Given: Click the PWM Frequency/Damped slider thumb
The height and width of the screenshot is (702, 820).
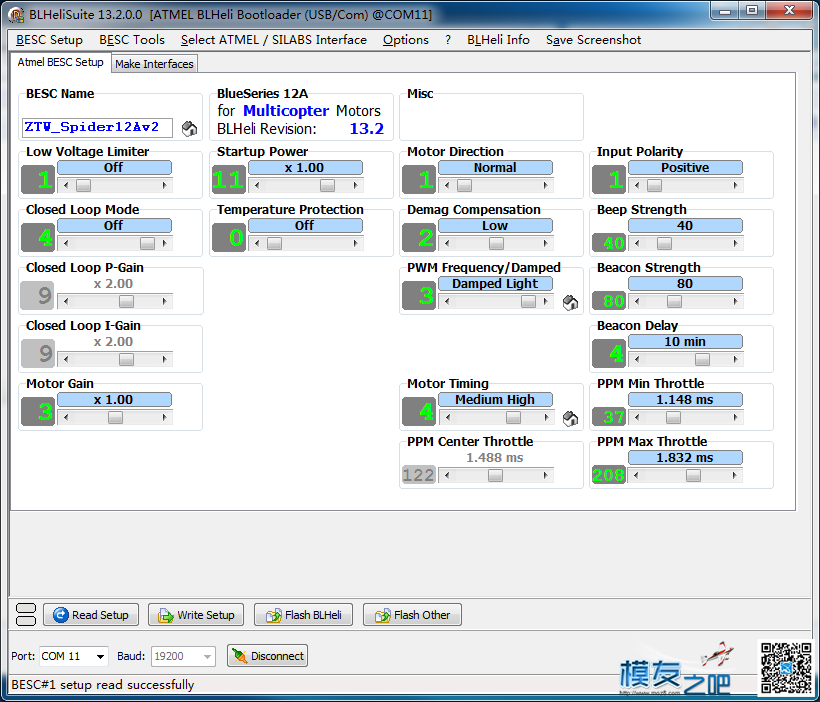Looking at the screenshot, I should click(528, 301).
